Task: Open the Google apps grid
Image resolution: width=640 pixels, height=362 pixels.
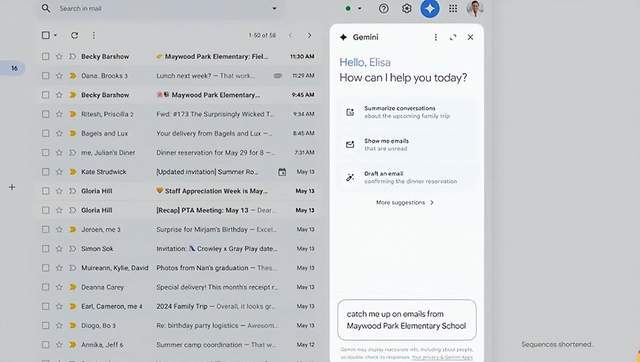Action: pyautogui.click(x=453, y=9)
